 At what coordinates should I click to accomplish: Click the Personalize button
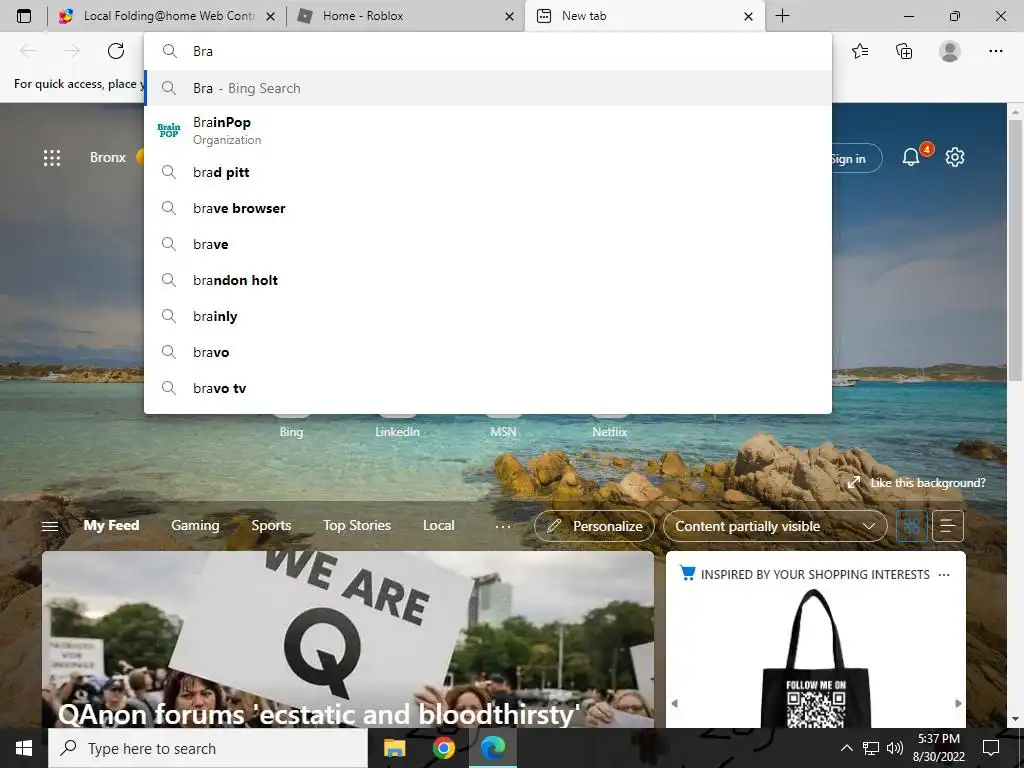594,526
